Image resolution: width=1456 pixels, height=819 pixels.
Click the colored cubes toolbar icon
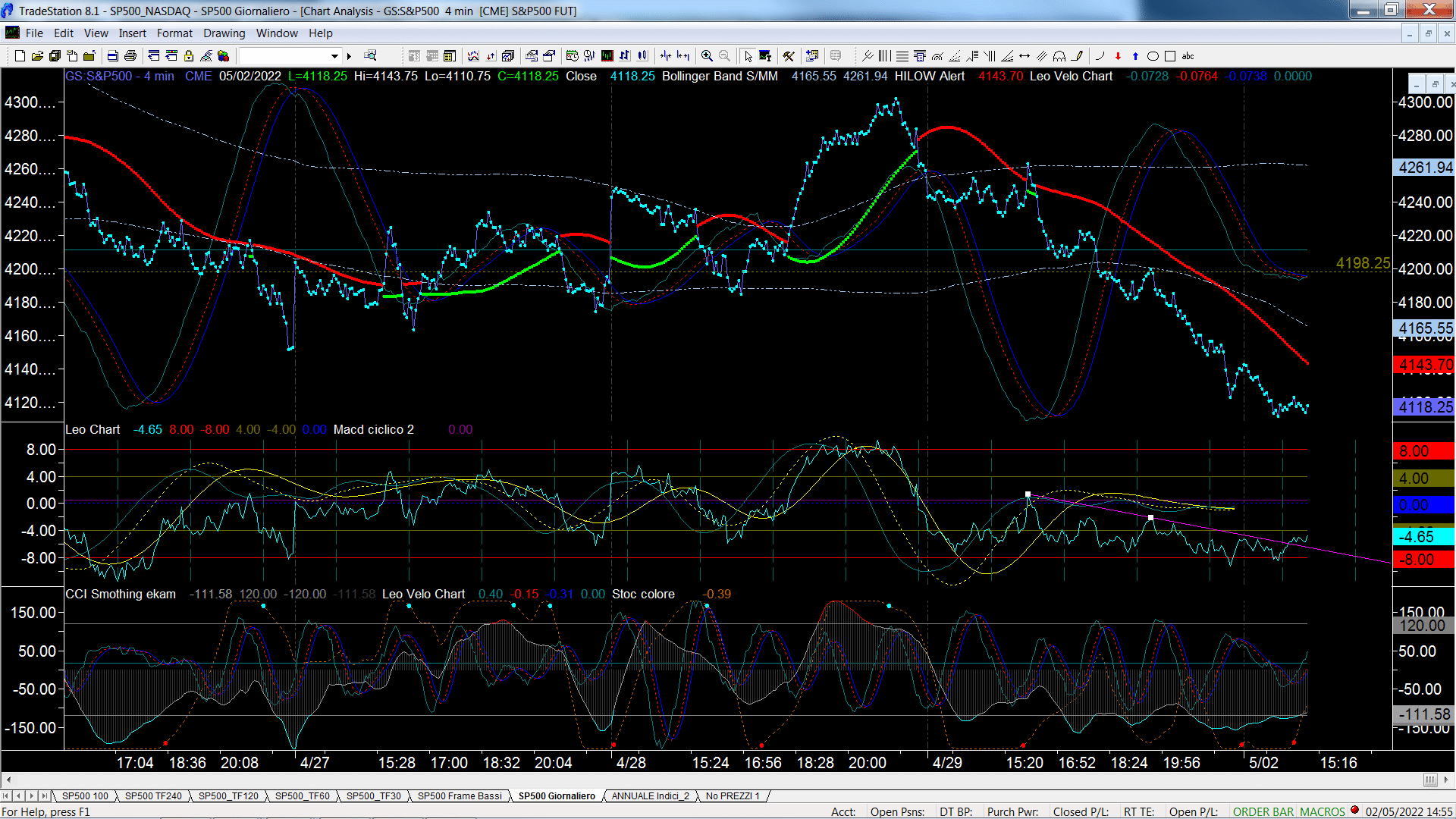[x=223, y=56]
